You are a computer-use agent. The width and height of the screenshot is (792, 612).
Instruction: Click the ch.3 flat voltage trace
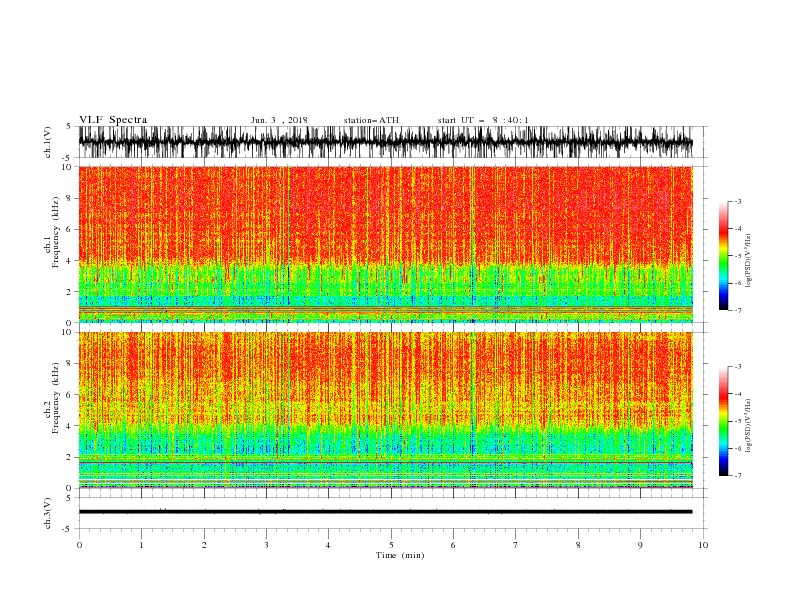point(385,512)
